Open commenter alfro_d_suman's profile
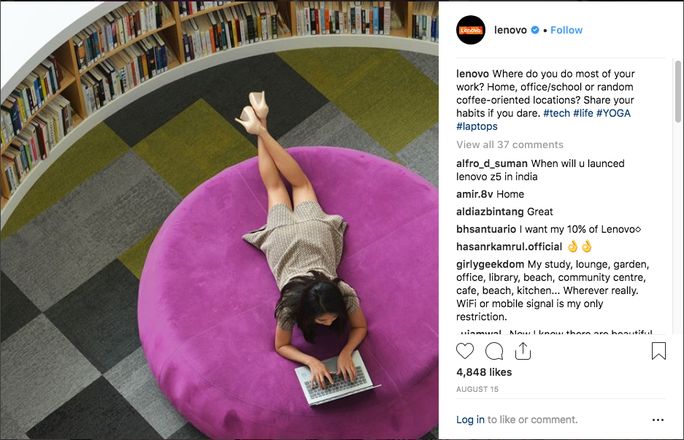Viewport: 684px width, 440px height. (492, 164)
